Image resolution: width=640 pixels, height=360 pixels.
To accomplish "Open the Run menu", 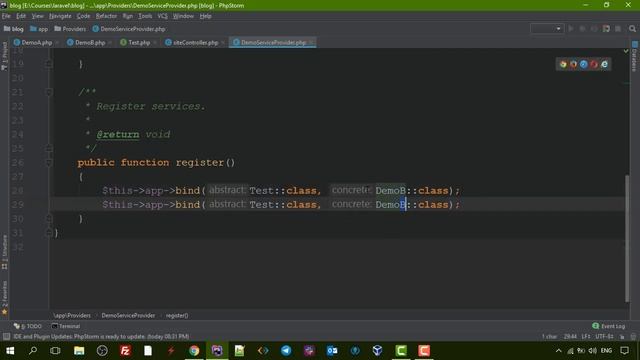I will pyautogui.click(x=128, y=16).
